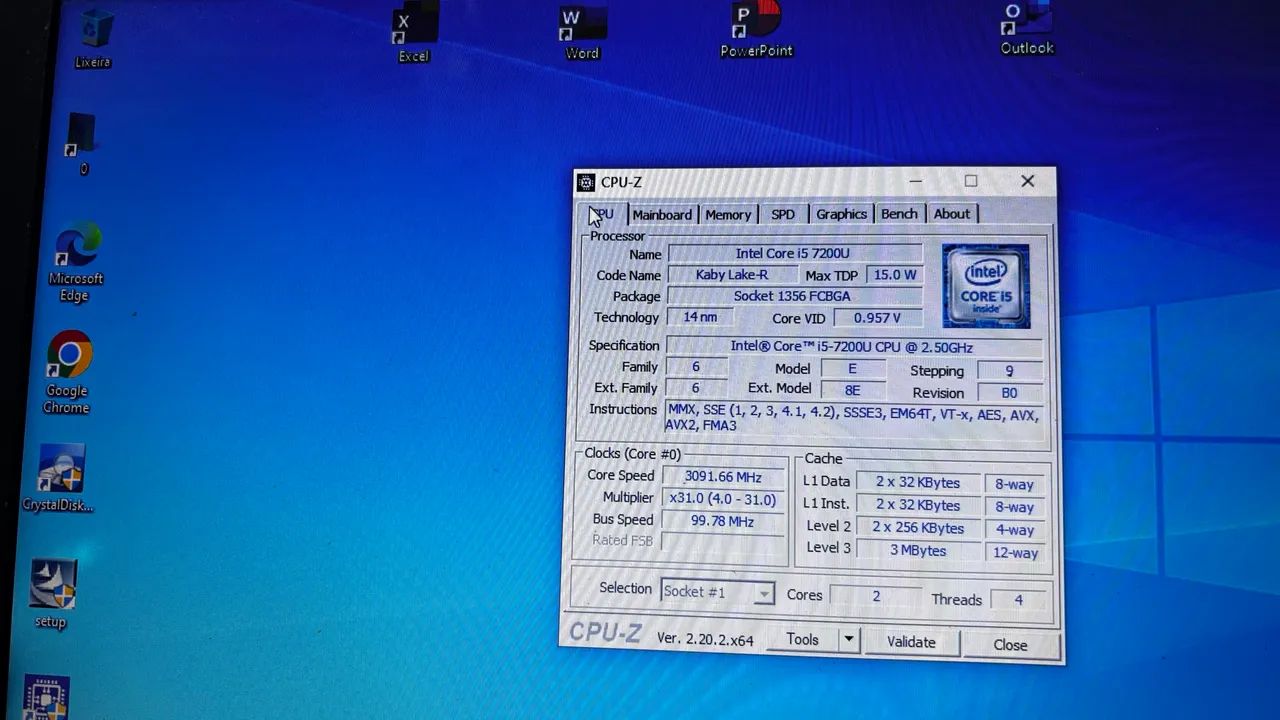Close CPU-Z with the X button

1028,181
